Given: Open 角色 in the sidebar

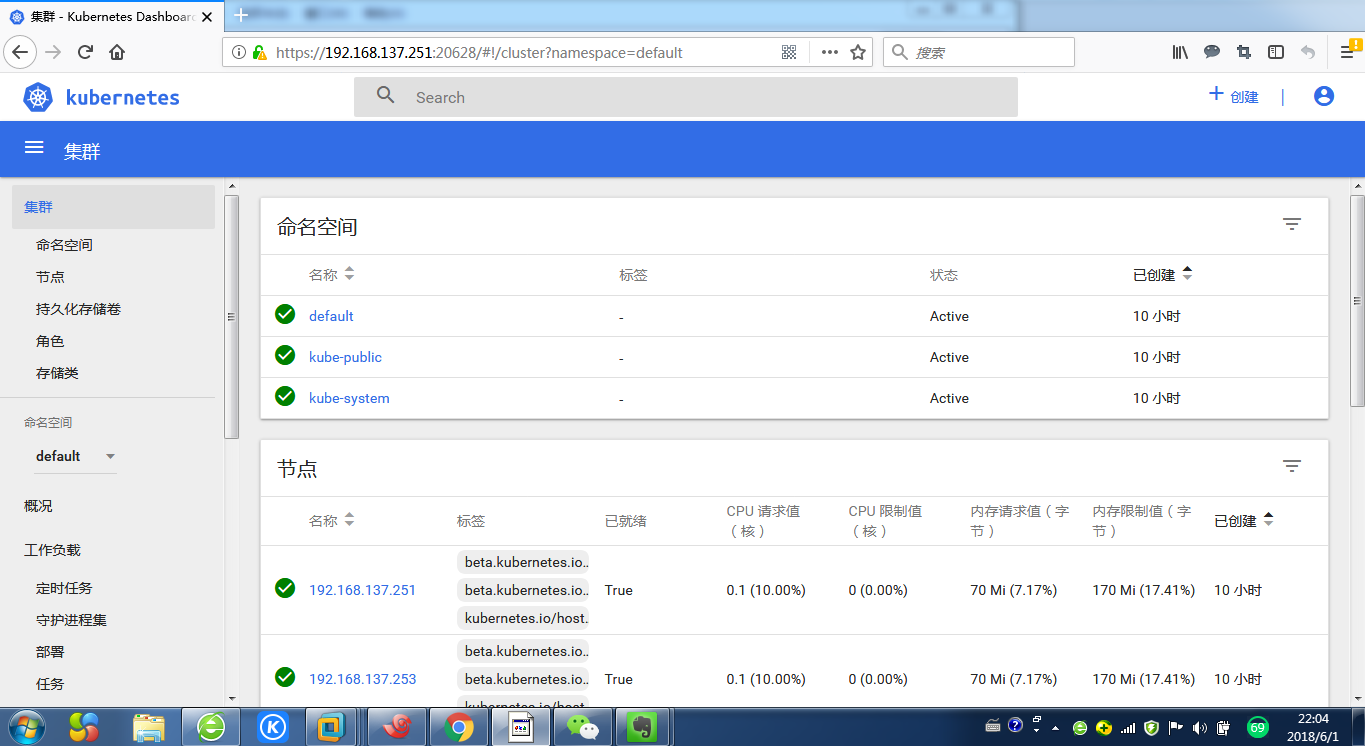Looking at the screenshot, I should [50, 341].
